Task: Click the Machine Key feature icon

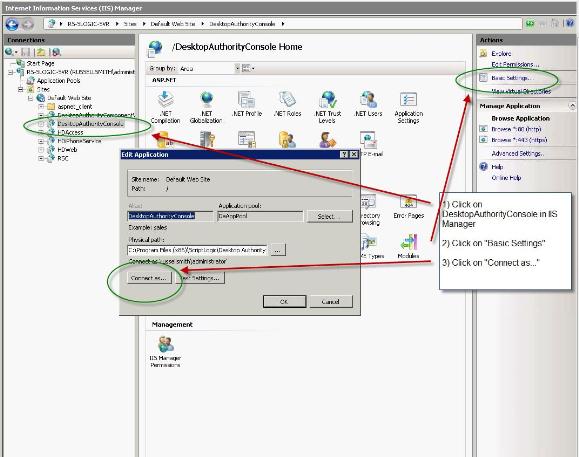Action: tap(207, 140)
